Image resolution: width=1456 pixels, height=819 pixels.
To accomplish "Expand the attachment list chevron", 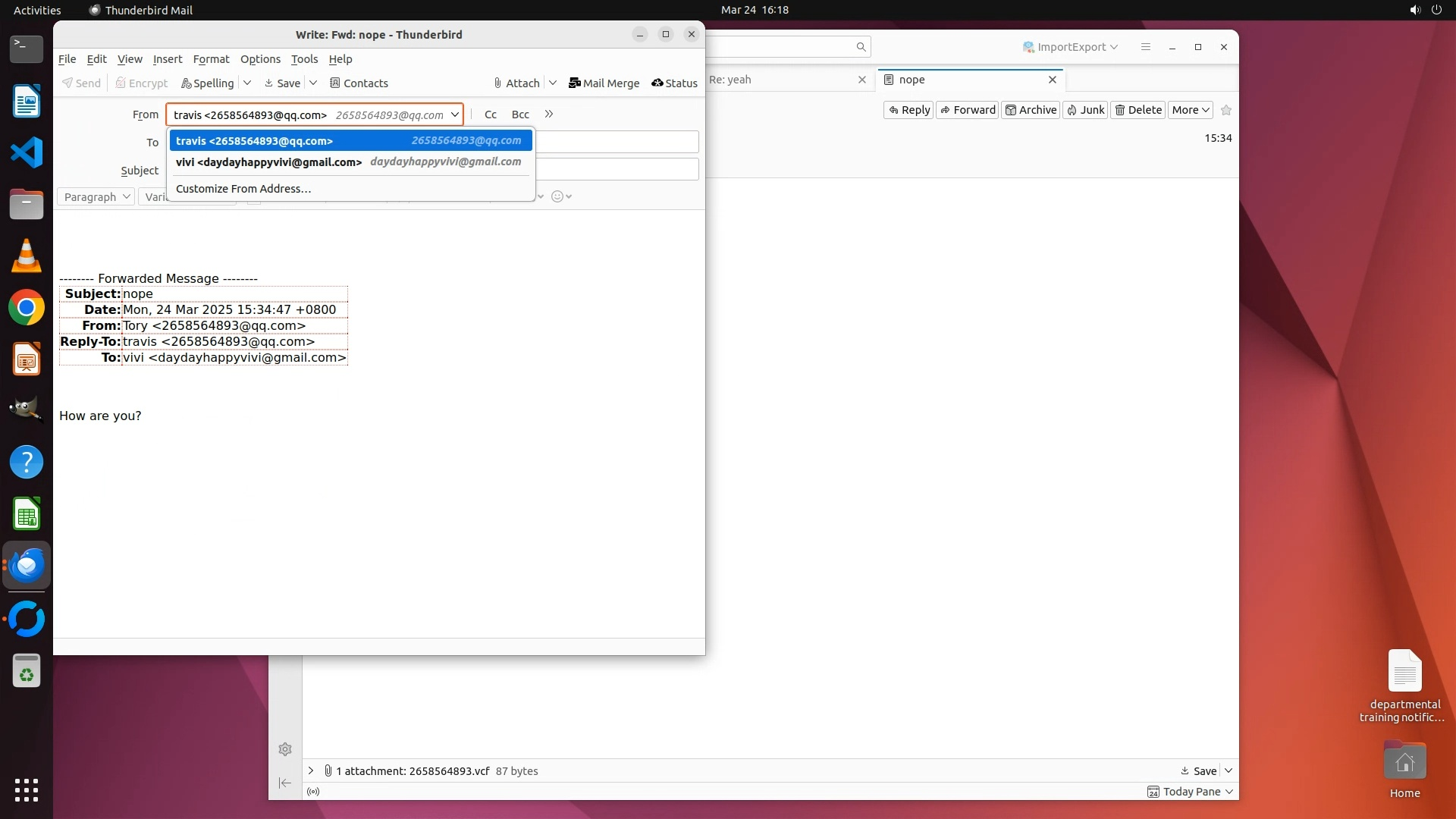I will click(311, 771).
